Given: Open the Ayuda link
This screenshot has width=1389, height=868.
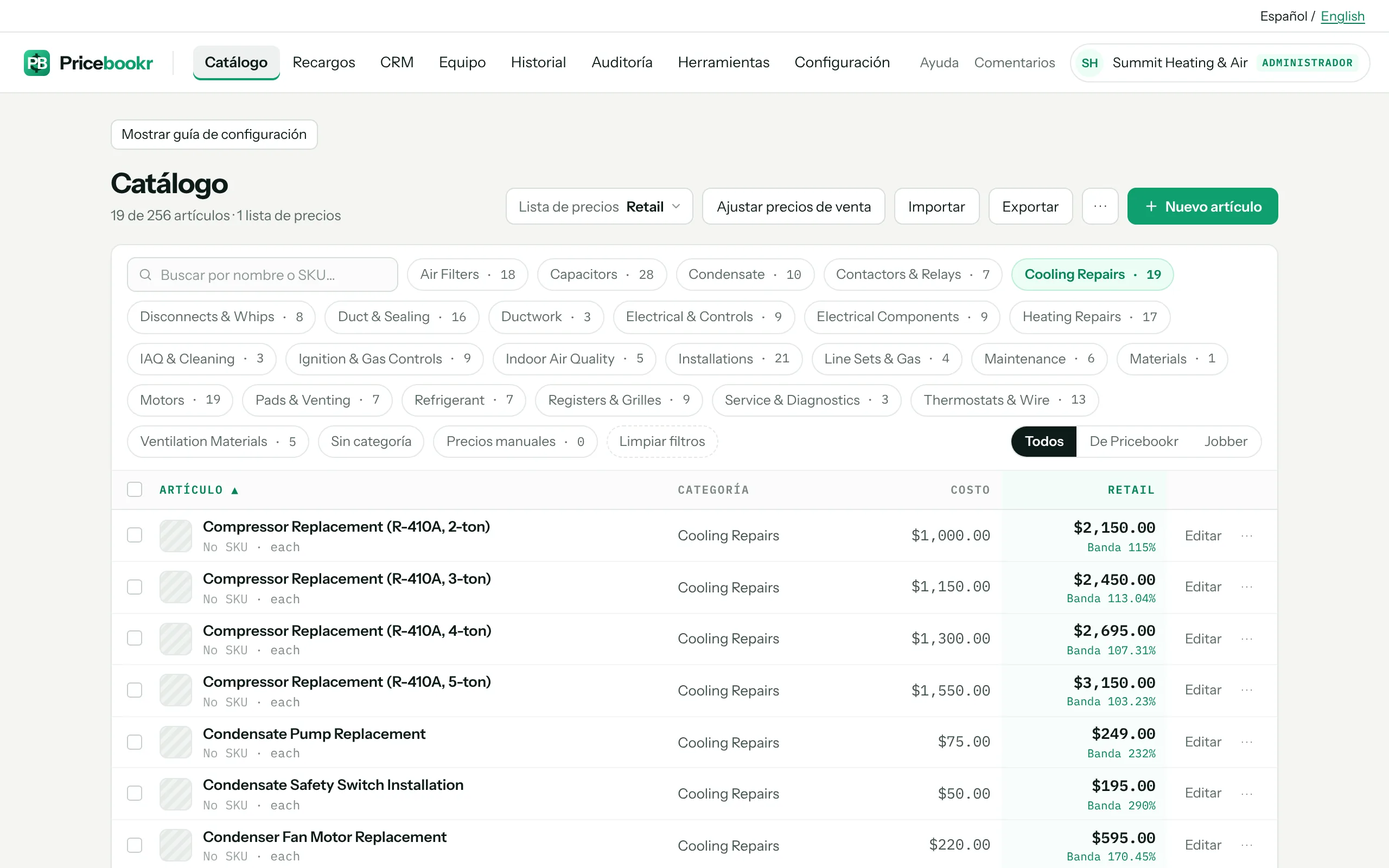Looking at the screenshot, I should tap(939, 62).
